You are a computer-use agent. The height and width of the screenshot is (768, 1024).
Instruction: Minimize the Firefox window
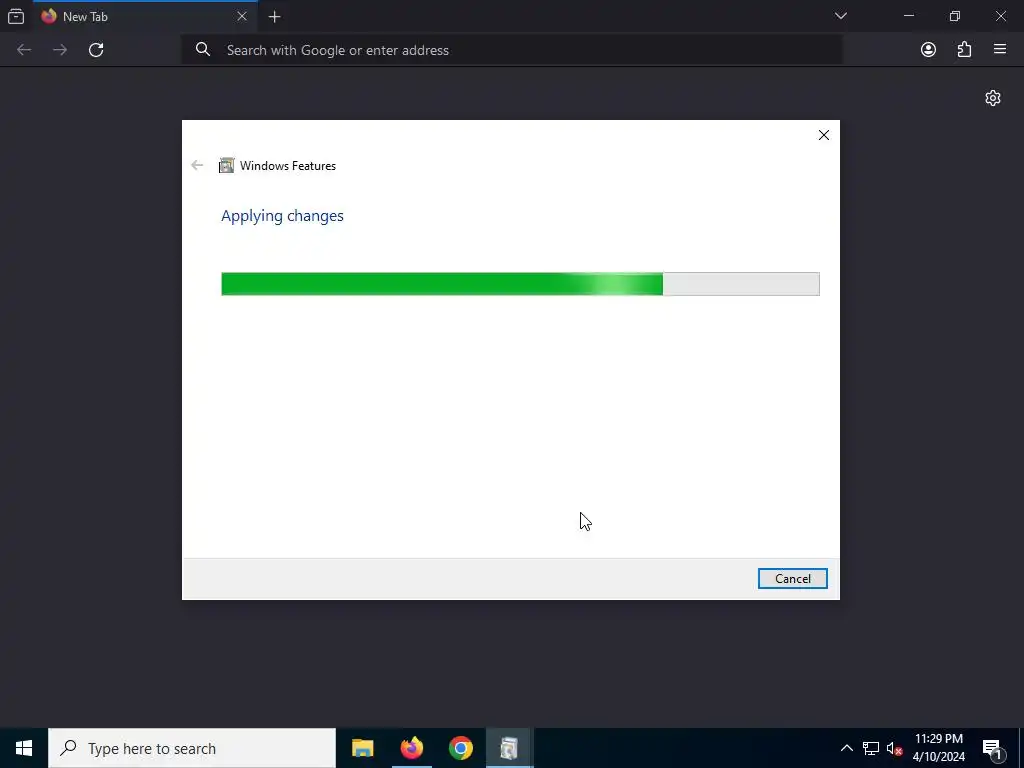pyautogui.click(x=908, y=16)
